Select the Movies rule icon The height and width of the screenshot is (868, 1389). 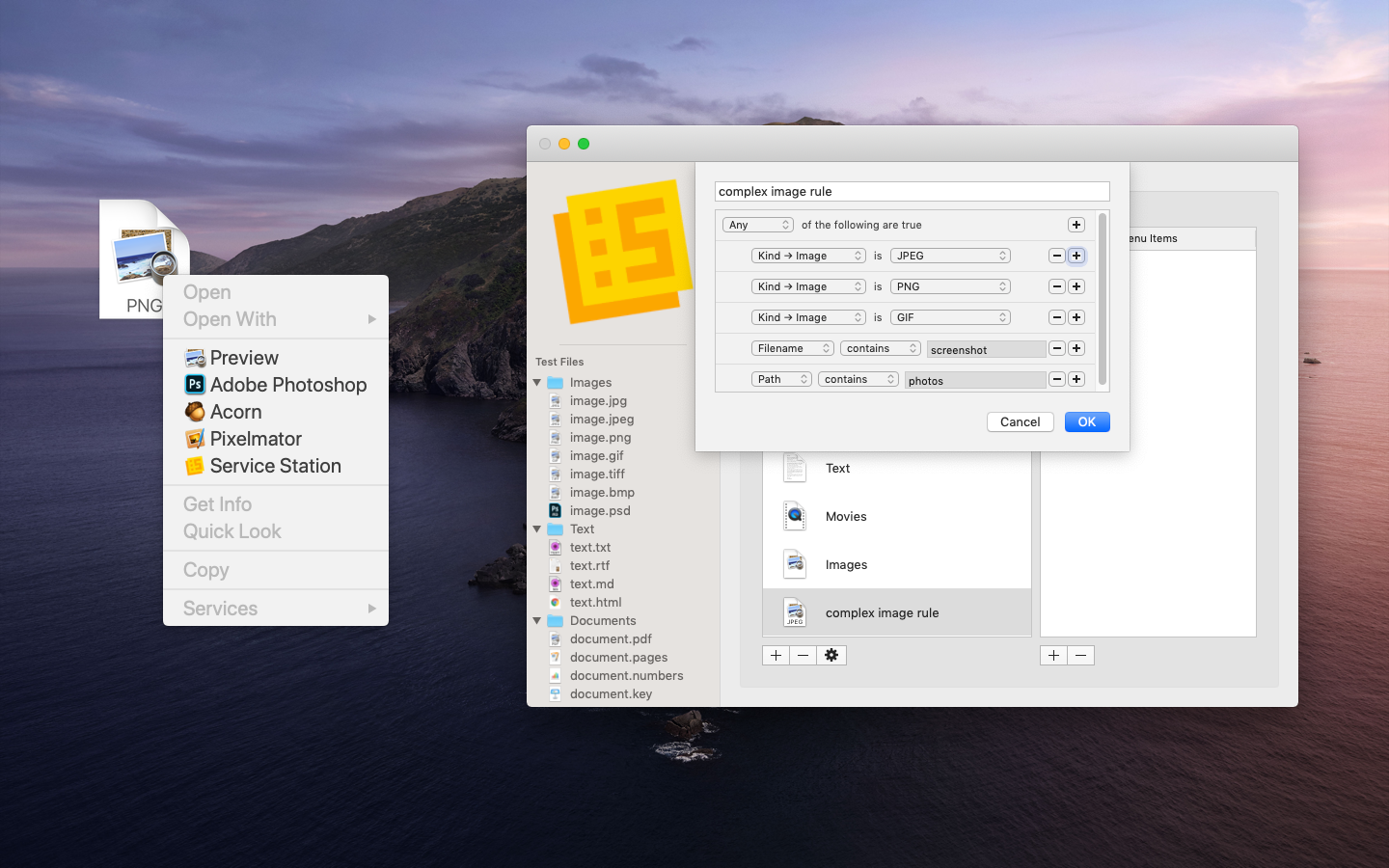(795, 516)
